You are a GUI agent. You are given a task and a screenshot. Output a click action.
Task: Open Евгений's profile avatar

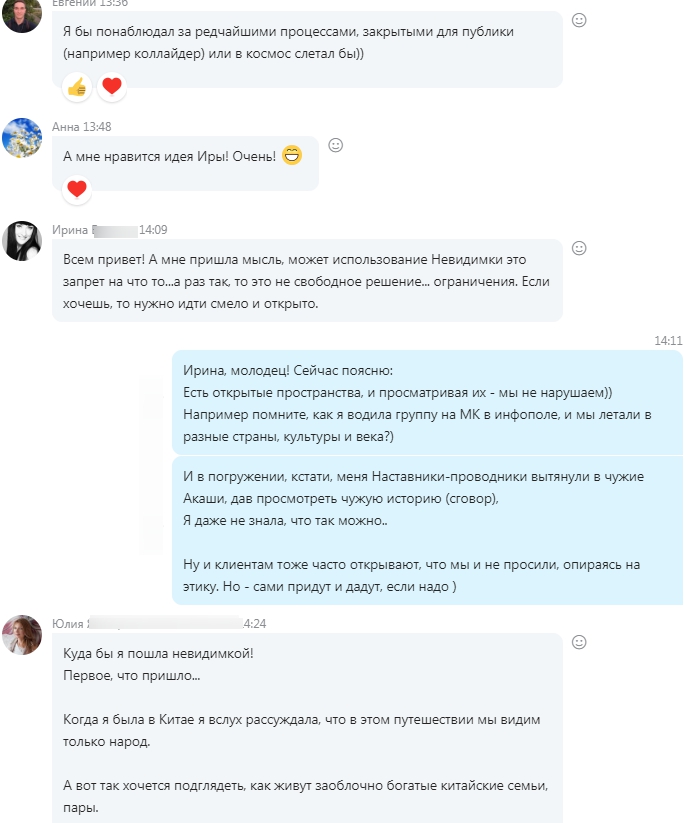[x=22, y=13]
